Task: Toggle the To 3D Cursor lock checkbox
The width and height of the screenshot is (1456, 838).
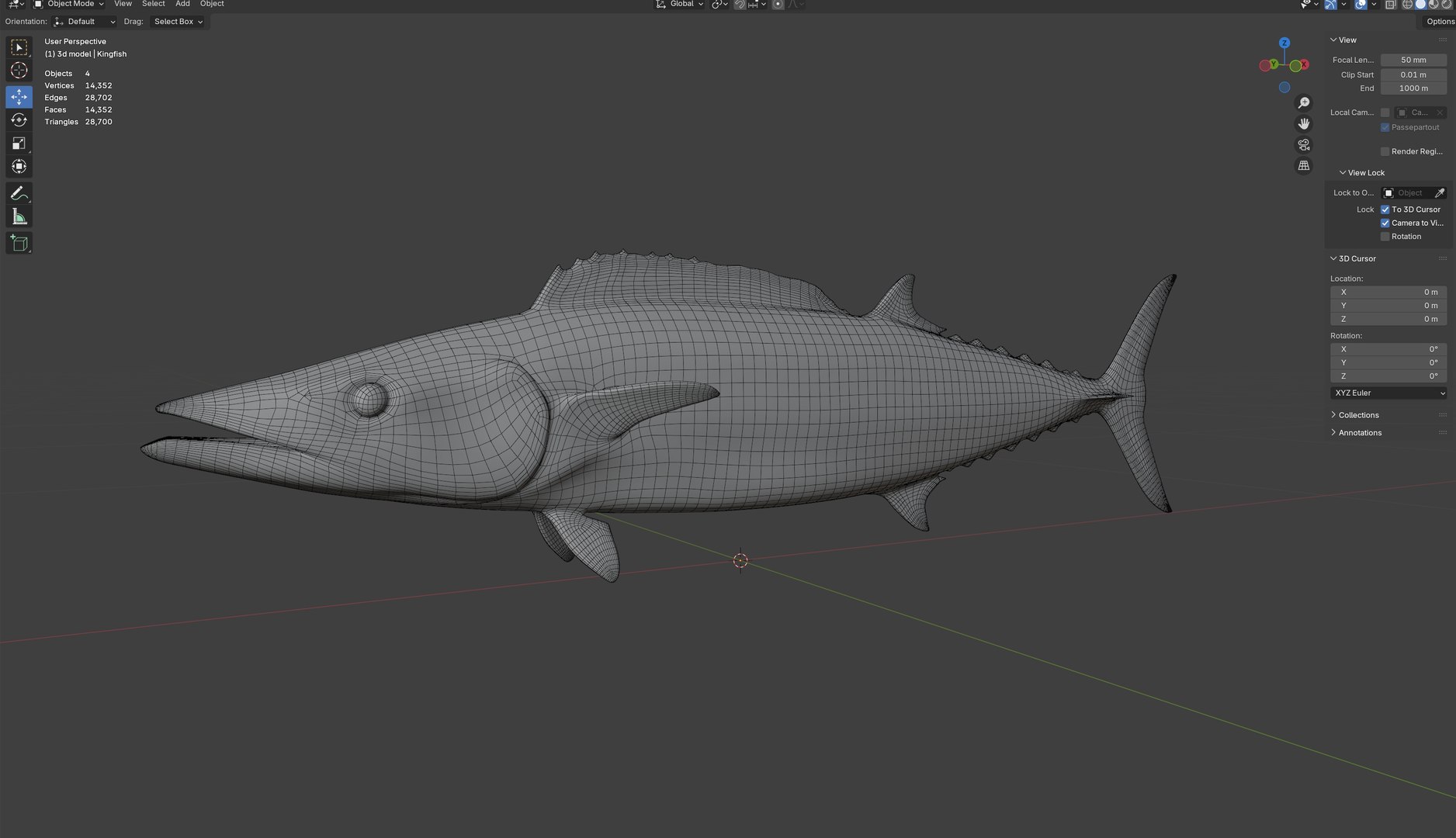Action: 1385,209
